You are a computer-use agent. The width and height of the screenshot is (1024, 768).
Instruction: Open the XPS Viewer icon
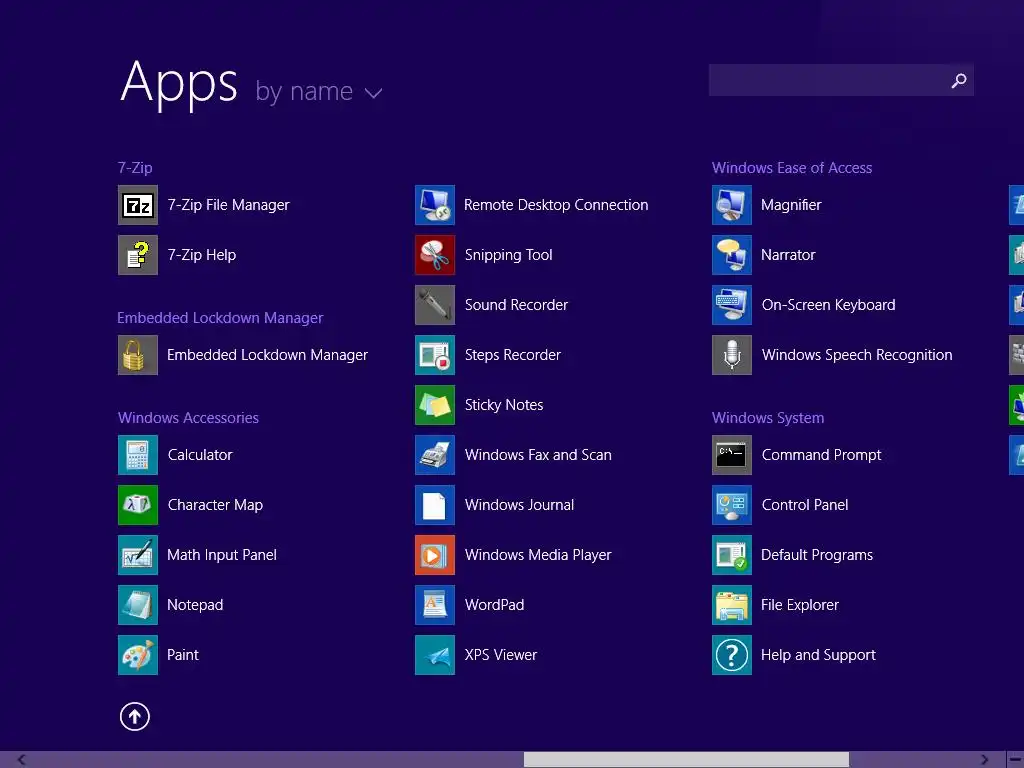(435, 654)
